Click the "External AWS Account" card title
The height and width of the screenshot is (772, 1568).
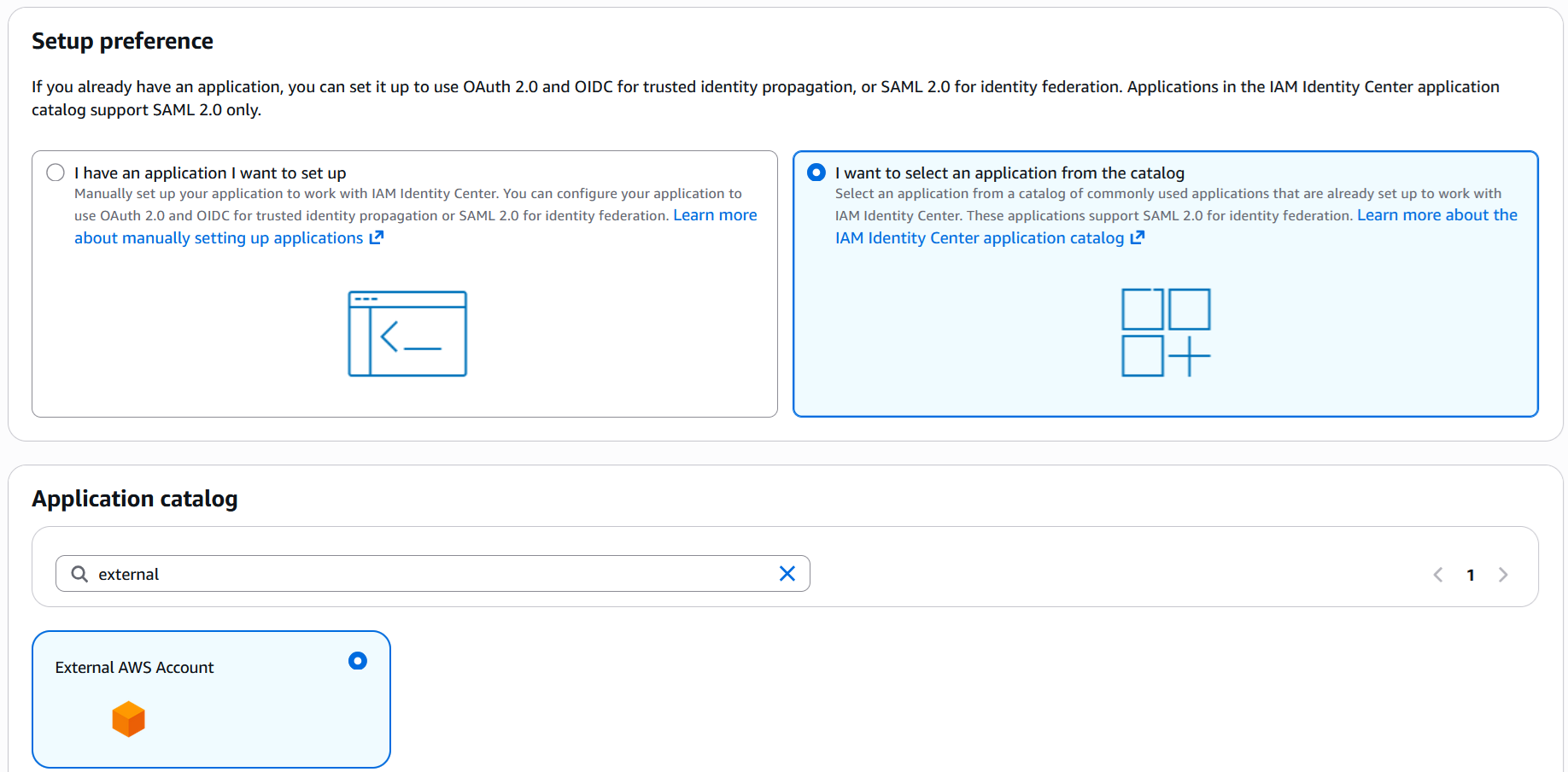(x=134, y=668)
